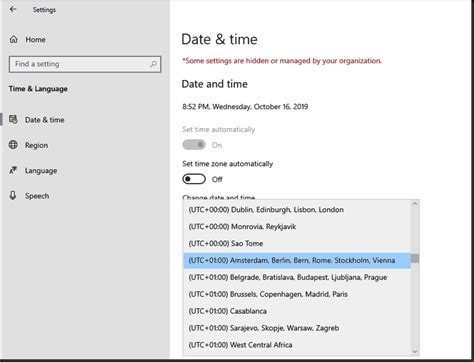Open Home label in sidebar
Image resolution: width=474 pixels, height=362 pixels.
click(x=35, y=39)
